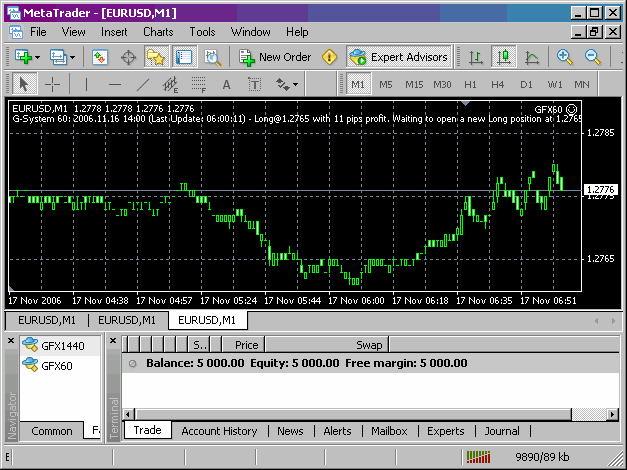Open the Insert menu
This screenshot has height=470, width=627.
(114, 32)
